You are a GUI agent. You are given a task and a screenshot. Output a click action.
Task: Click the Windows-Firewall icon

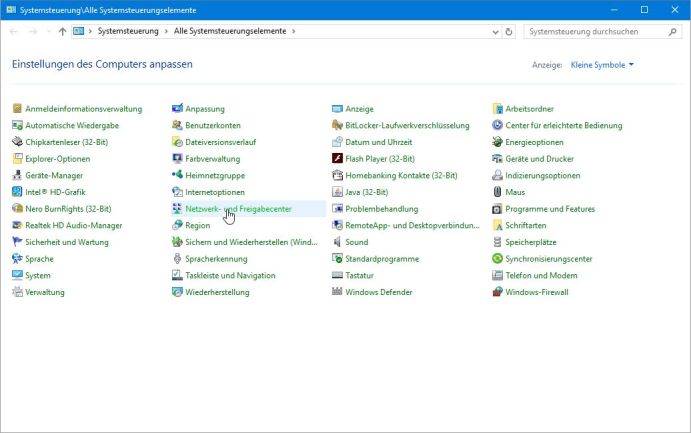pyautogui.click(x=497, y=292)
